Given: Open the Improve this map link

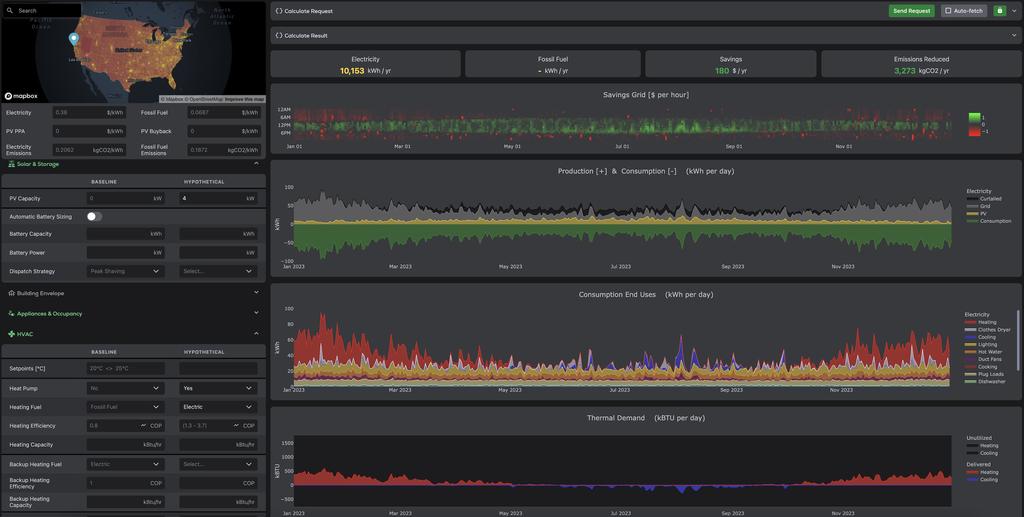Looking at the screenshot, I should point(244,99).
